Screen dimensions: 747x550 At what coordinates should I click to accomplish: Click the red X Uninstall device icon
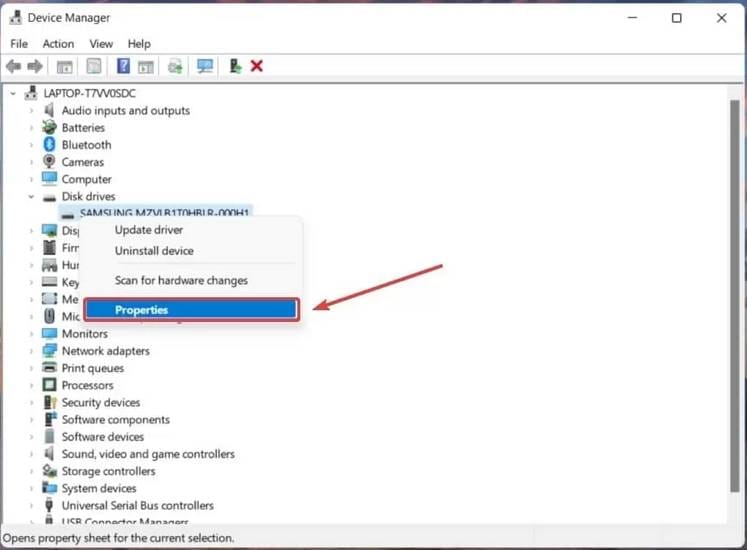(x=257, y=66)
